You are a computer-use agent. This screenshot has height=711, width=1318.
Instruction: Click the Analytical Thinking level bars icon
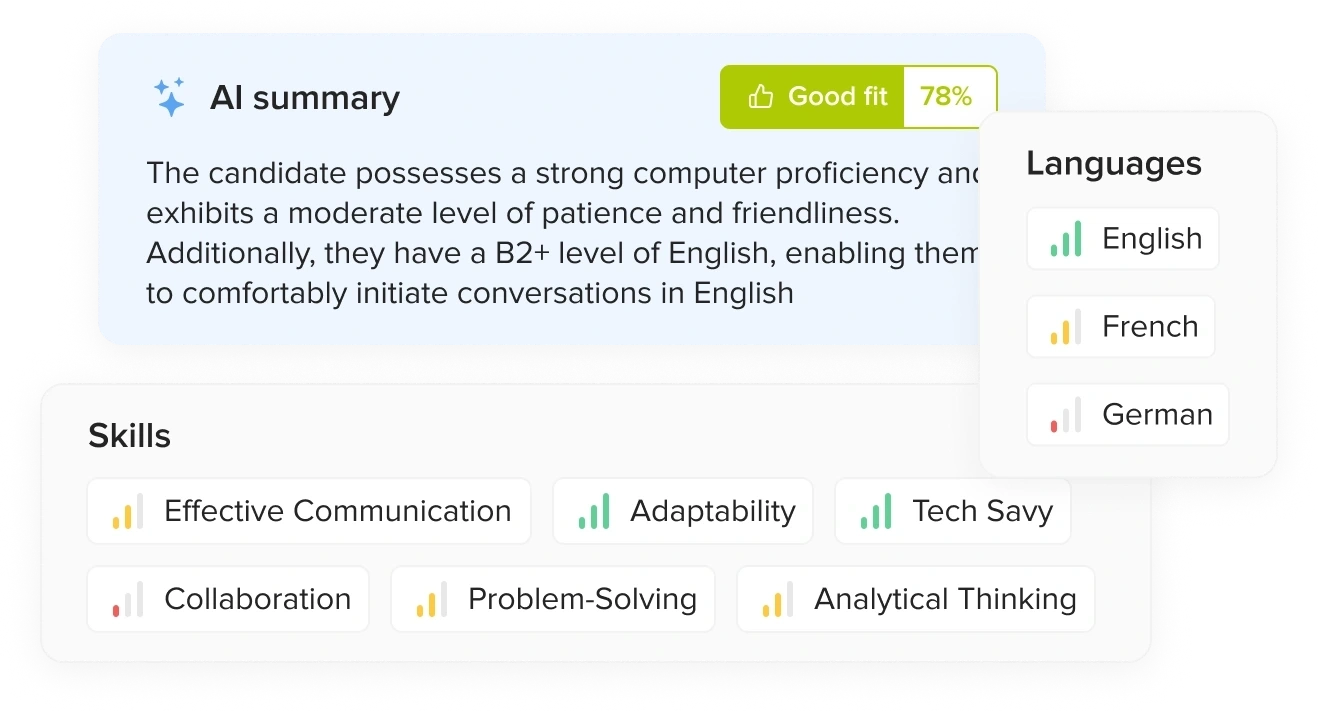(x=778, y=600)
